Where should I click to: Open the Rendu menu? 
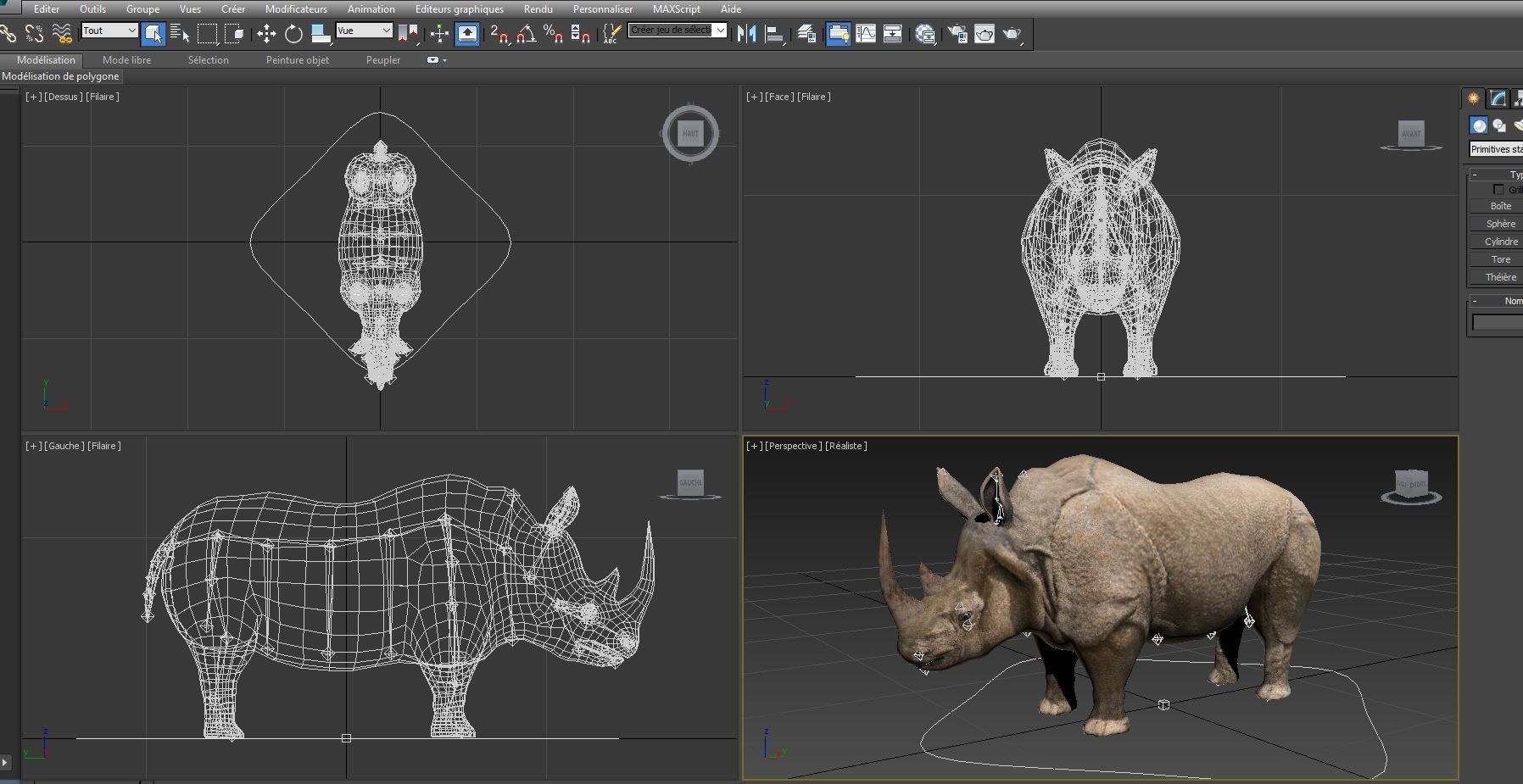click(x=538, y=9)
